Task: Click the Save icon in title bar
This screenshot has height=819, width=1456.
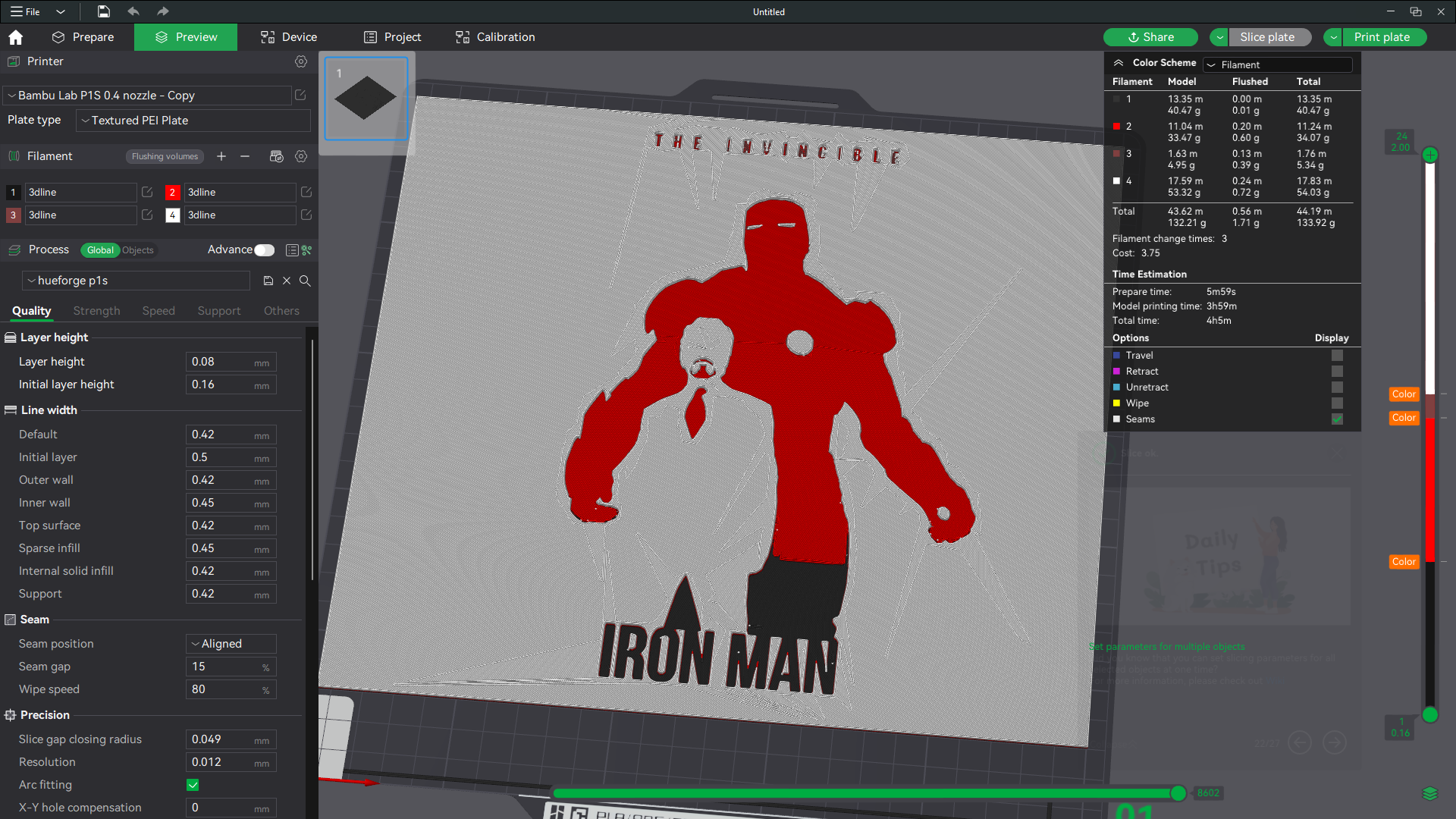Action: click(x=104, y=11)
